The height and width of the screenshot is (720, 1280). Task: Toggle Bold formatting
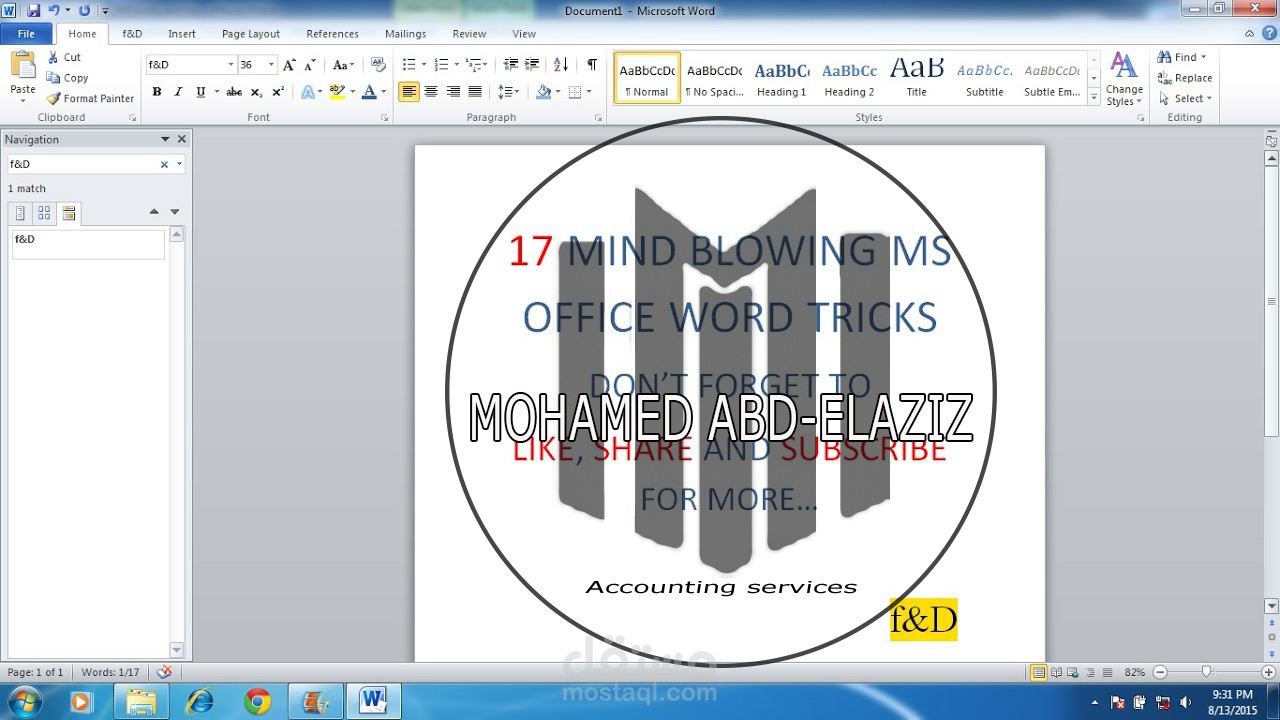pos(157,92)
